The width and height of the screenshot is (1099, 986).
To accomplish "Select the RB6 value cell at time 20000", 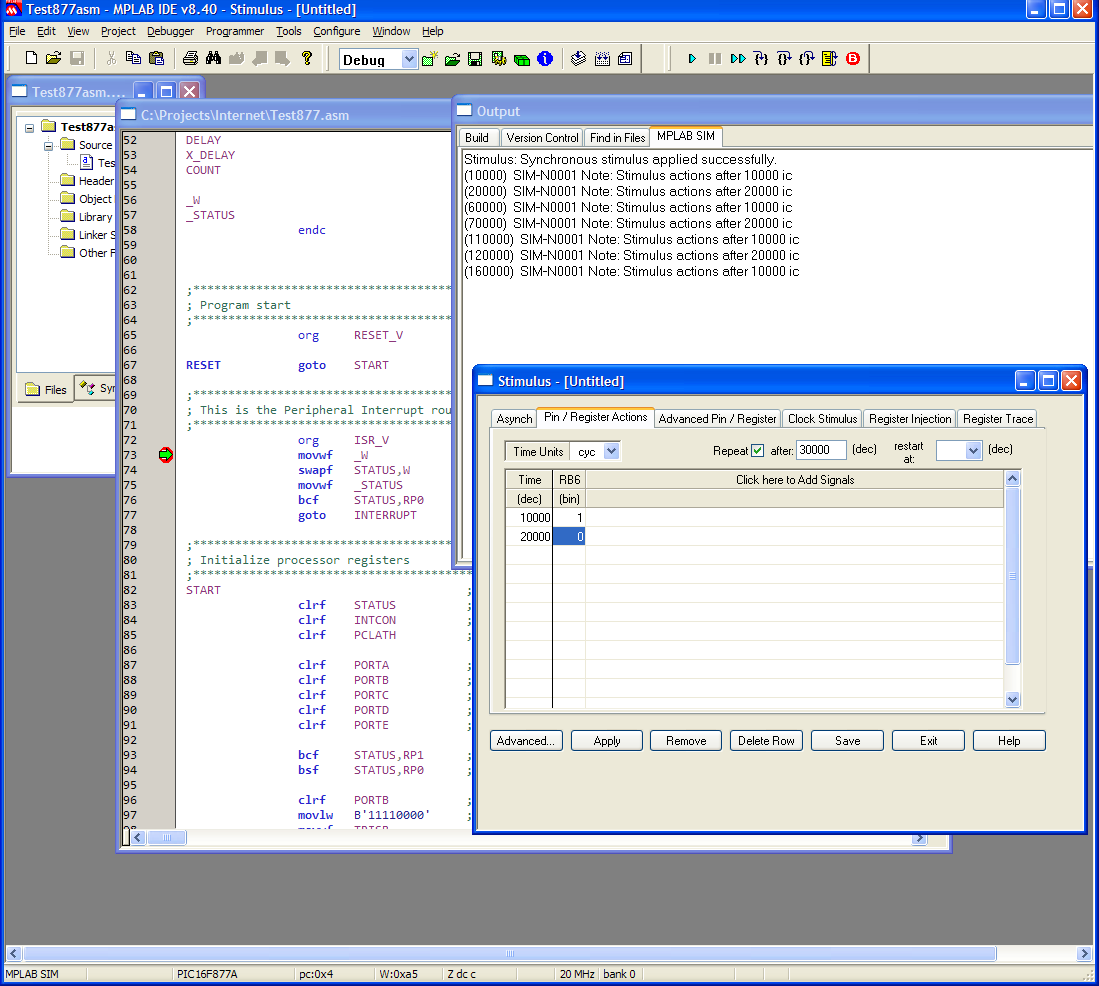I will click(569, 537).
